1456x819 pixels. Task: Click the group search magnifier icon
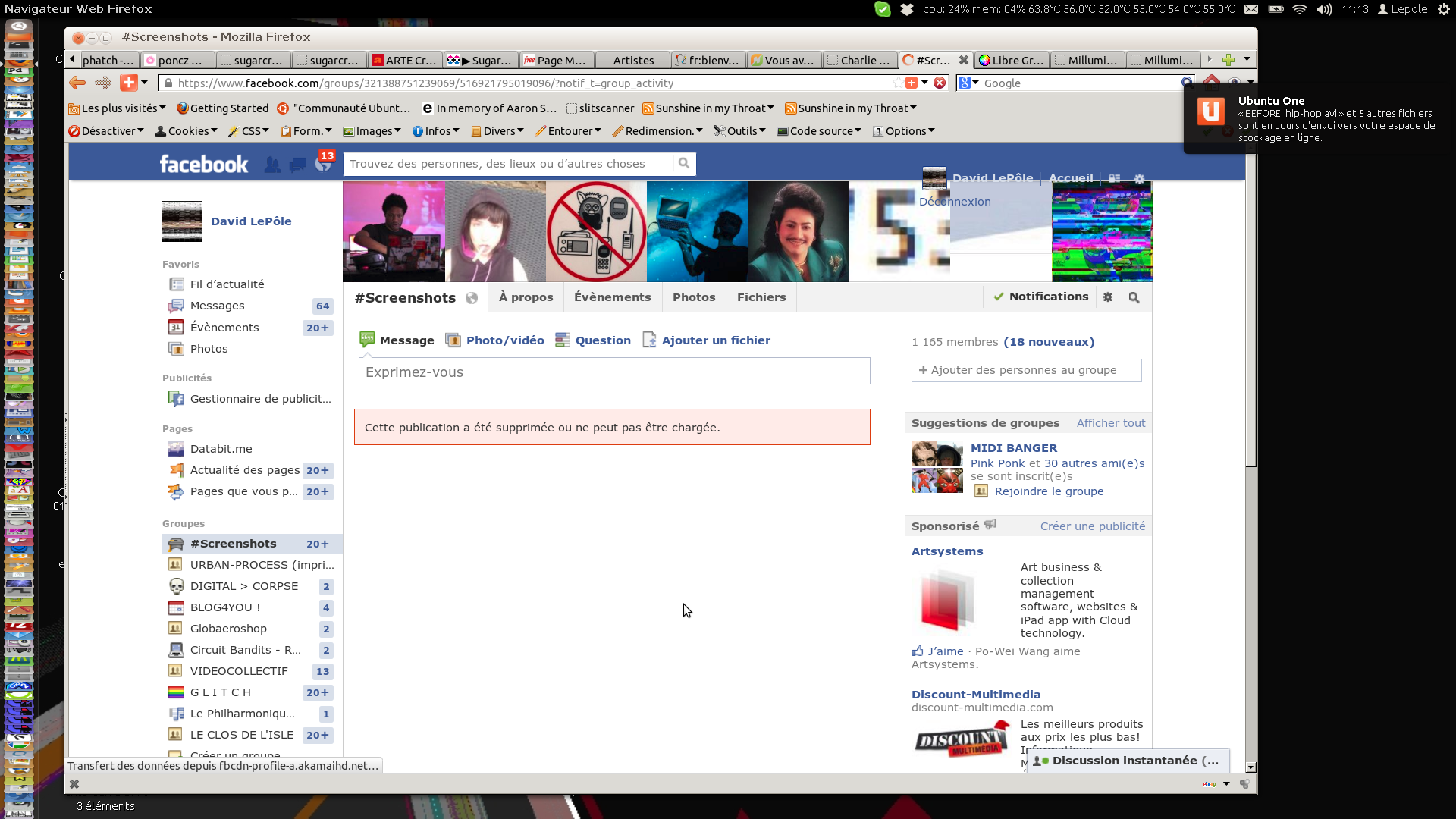pos(1134,297)
